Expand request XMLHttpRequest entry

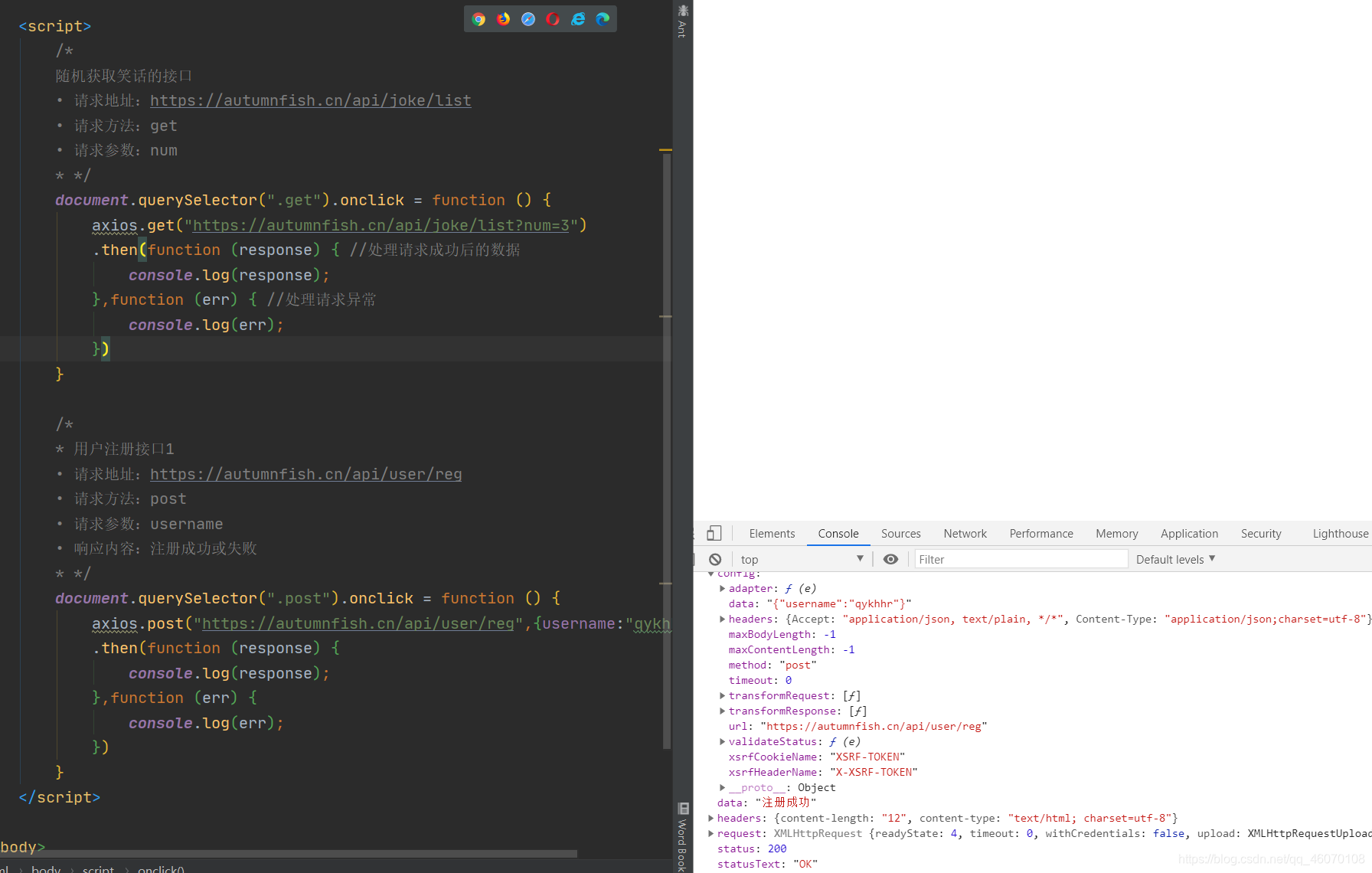pyautogui.click(x=711, y=833)
